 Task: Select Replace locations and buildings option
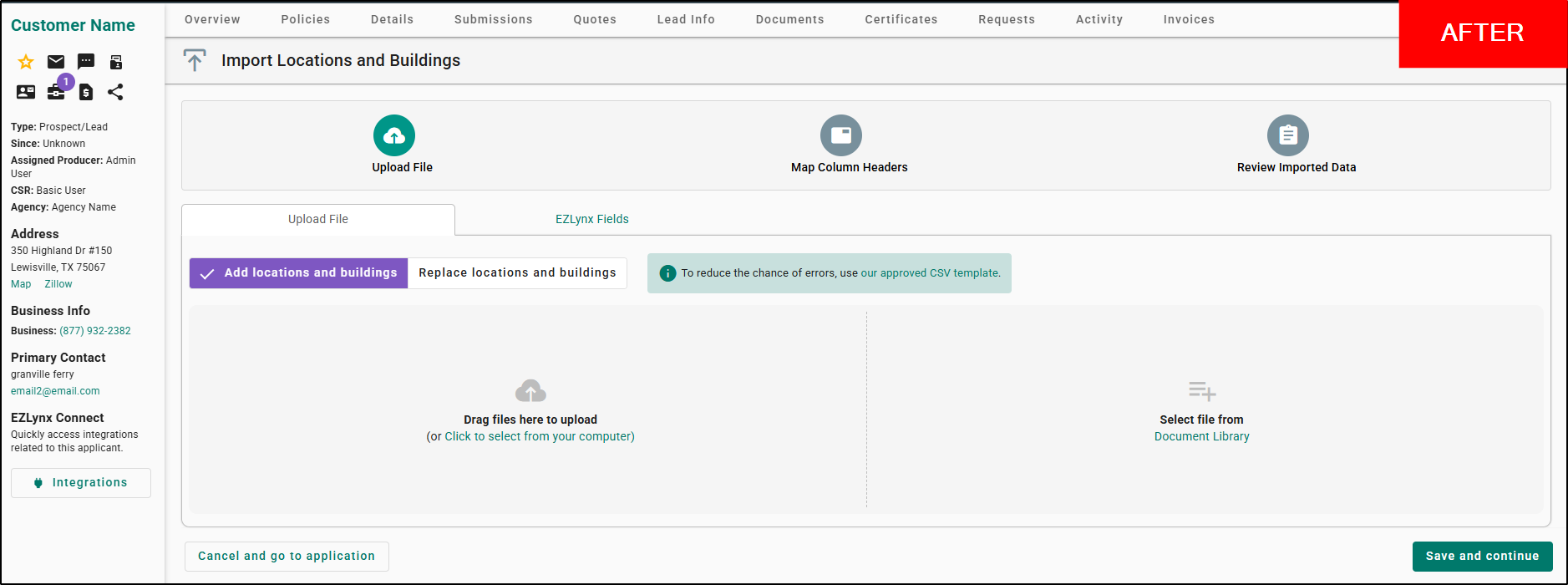[x=517, y=273]
